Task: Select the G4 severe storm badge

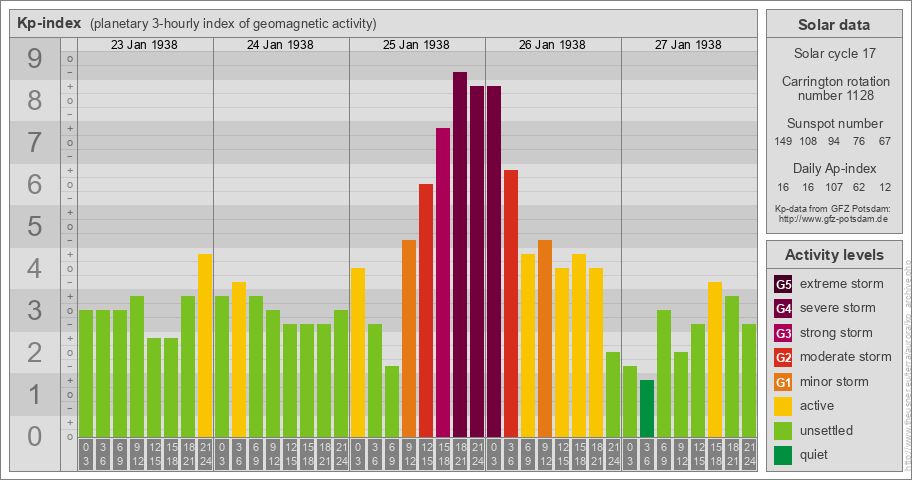Action: pos(783,308)
